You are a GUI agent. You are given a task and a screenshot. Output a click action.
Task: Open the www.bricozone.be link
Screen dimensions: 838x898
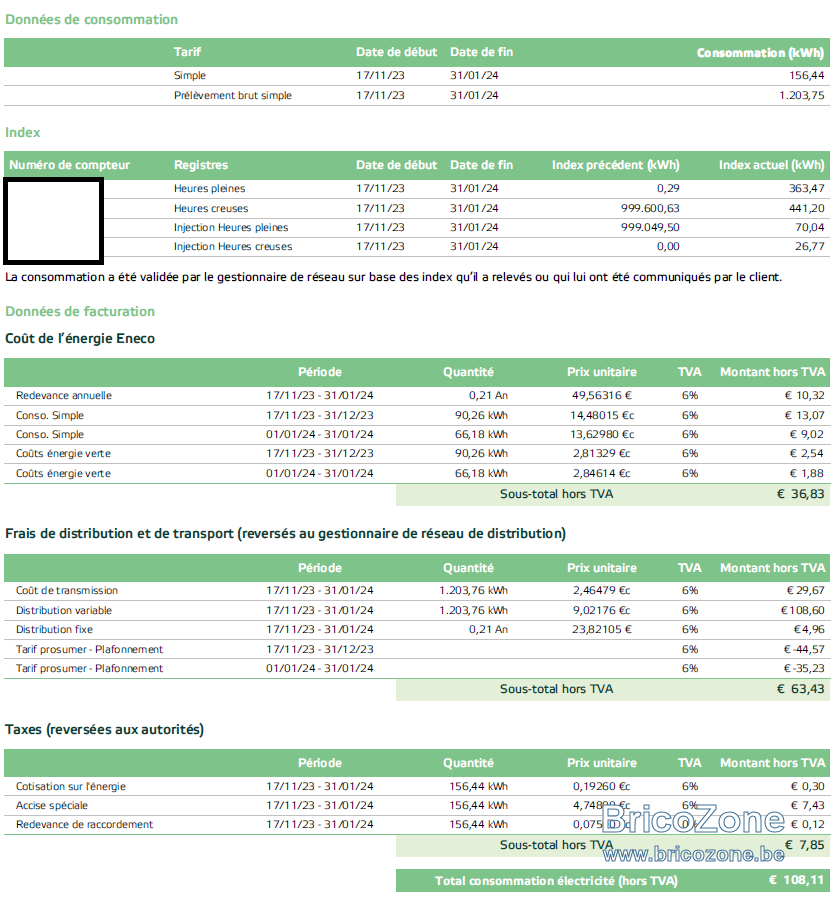coord(693,854)
